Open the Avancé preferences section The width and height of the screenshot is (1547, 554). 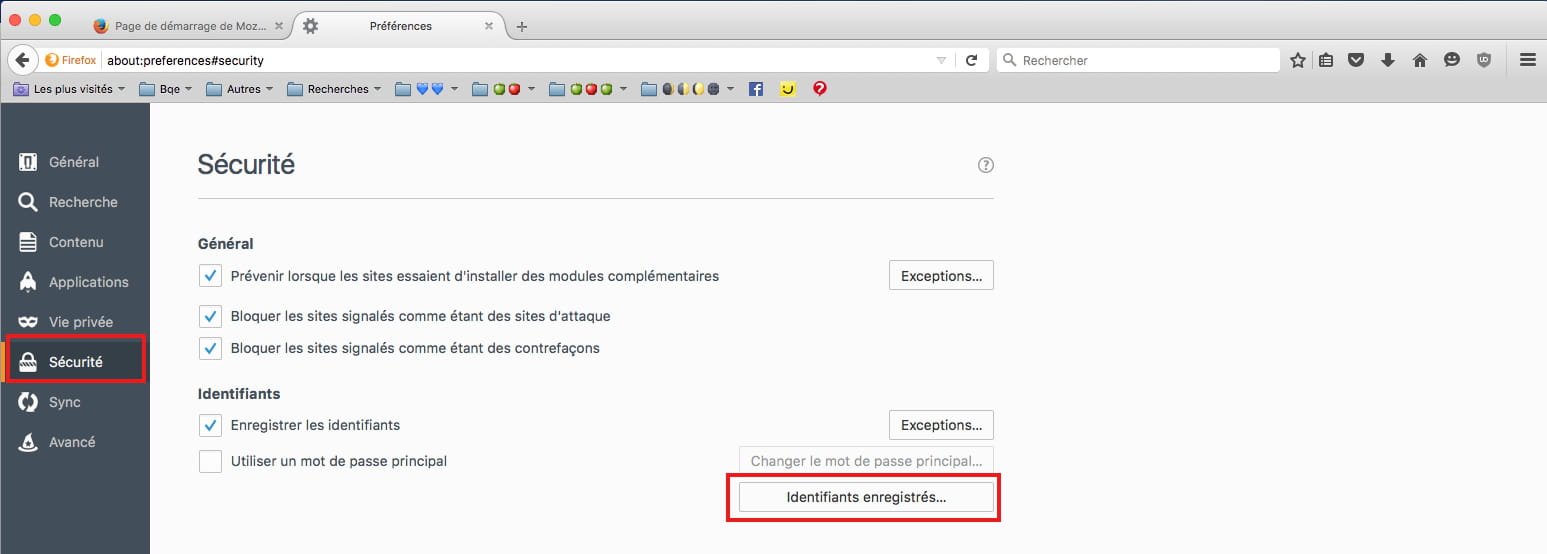click(75, 442)
